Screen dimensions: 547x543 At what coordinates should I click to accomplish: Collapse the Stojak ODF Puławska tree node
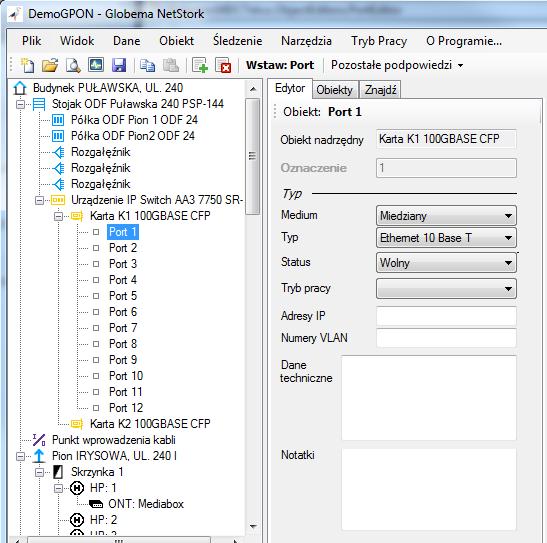click(x=21, y=104)
